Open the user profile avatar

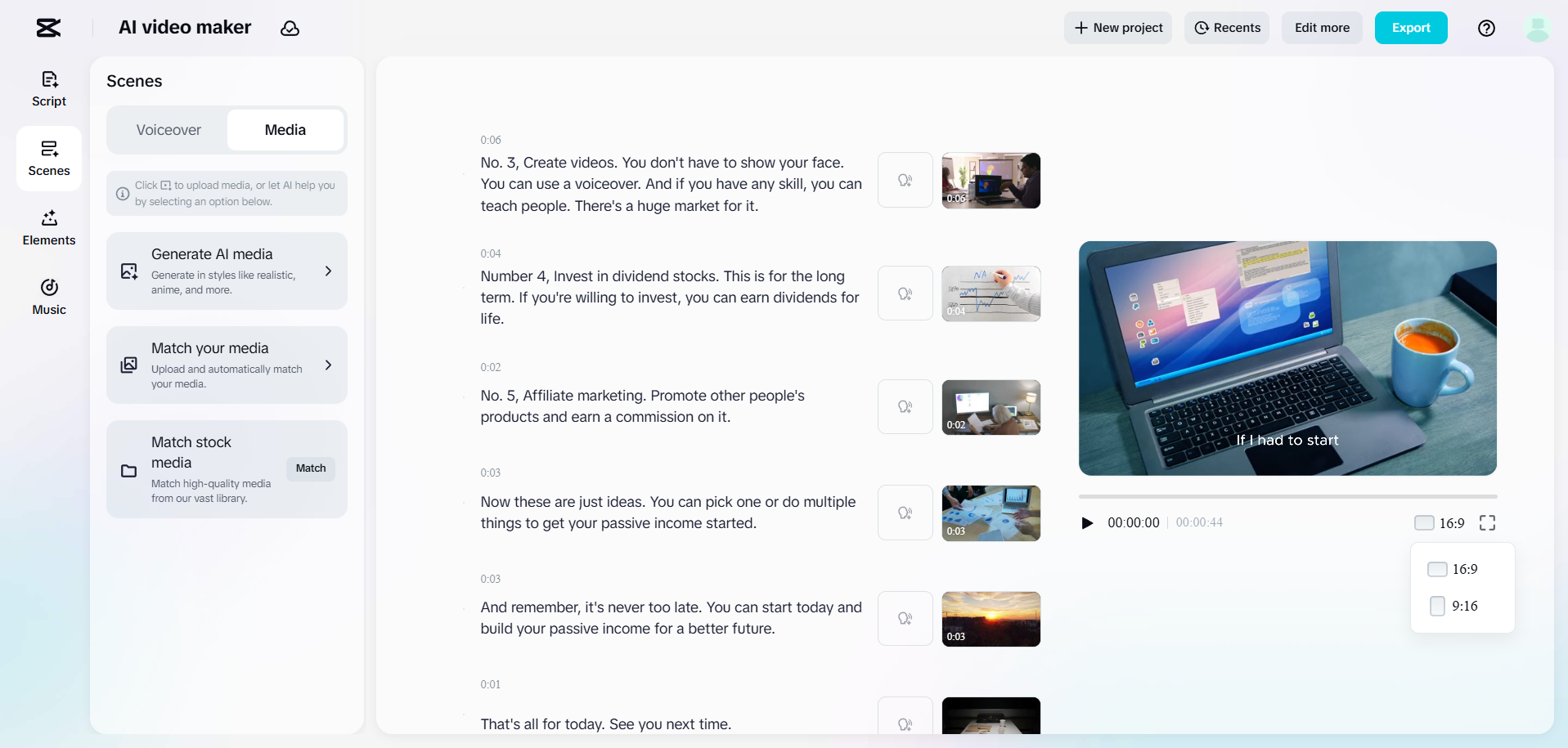(1538, 28)
